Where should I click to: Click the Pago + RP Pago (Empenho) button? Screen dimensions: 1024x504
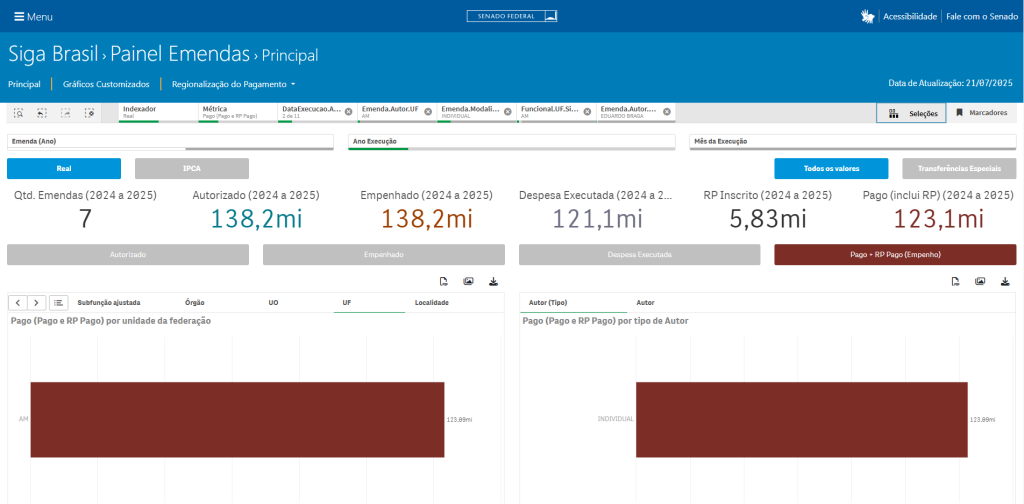[x=895, y=255]
